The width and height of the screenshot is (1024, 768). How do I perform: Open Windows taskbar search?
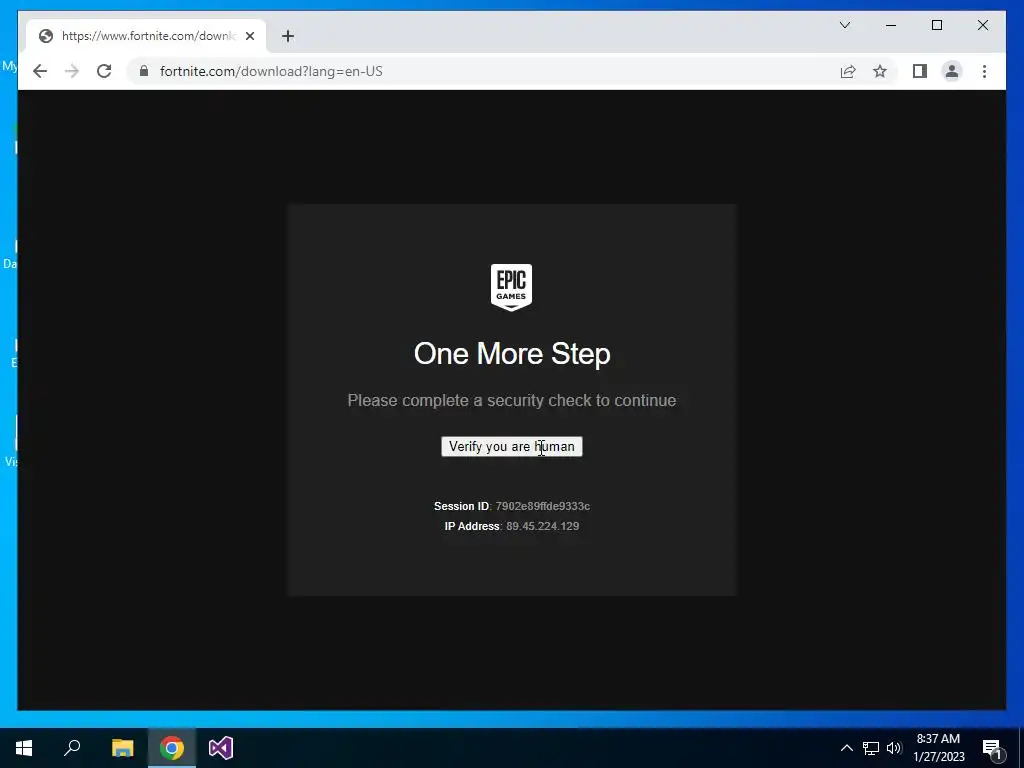tap(72, 748)
